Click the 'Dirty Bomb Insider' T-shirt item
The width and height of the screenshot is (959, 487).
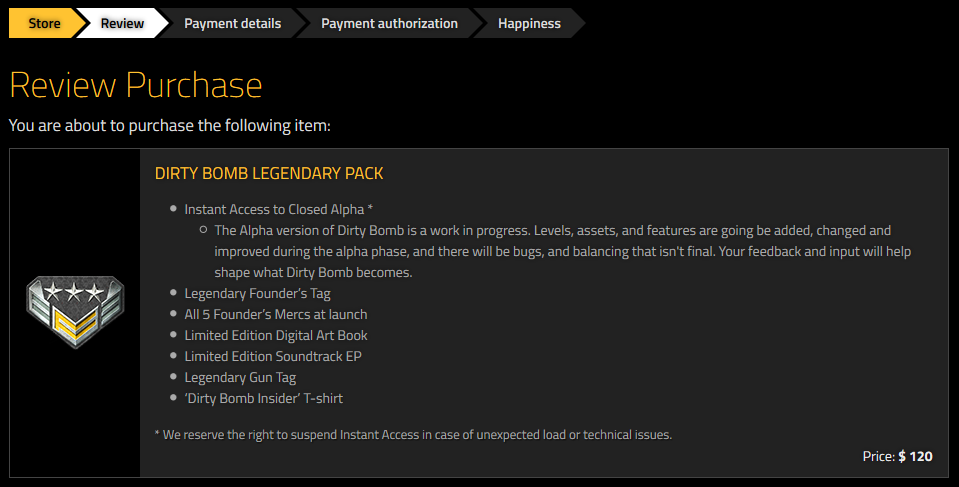264,398
